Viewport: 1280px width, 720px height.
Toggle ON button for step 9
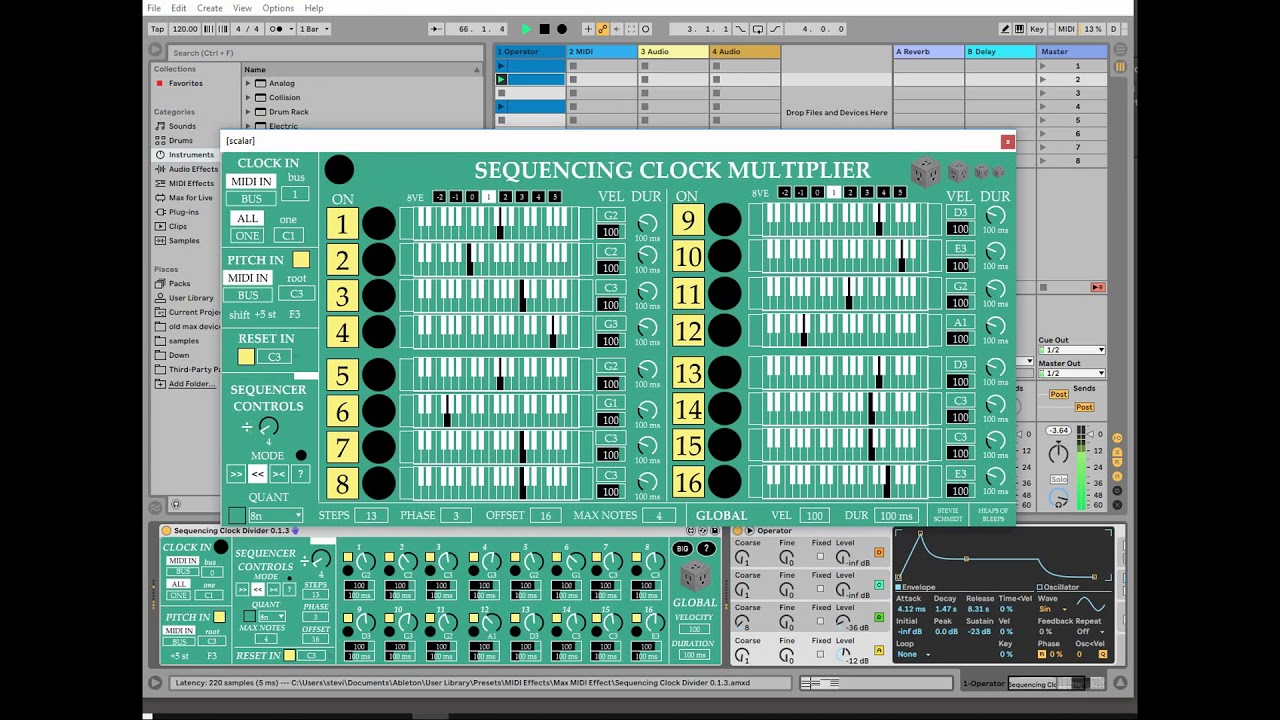[688, 220]
